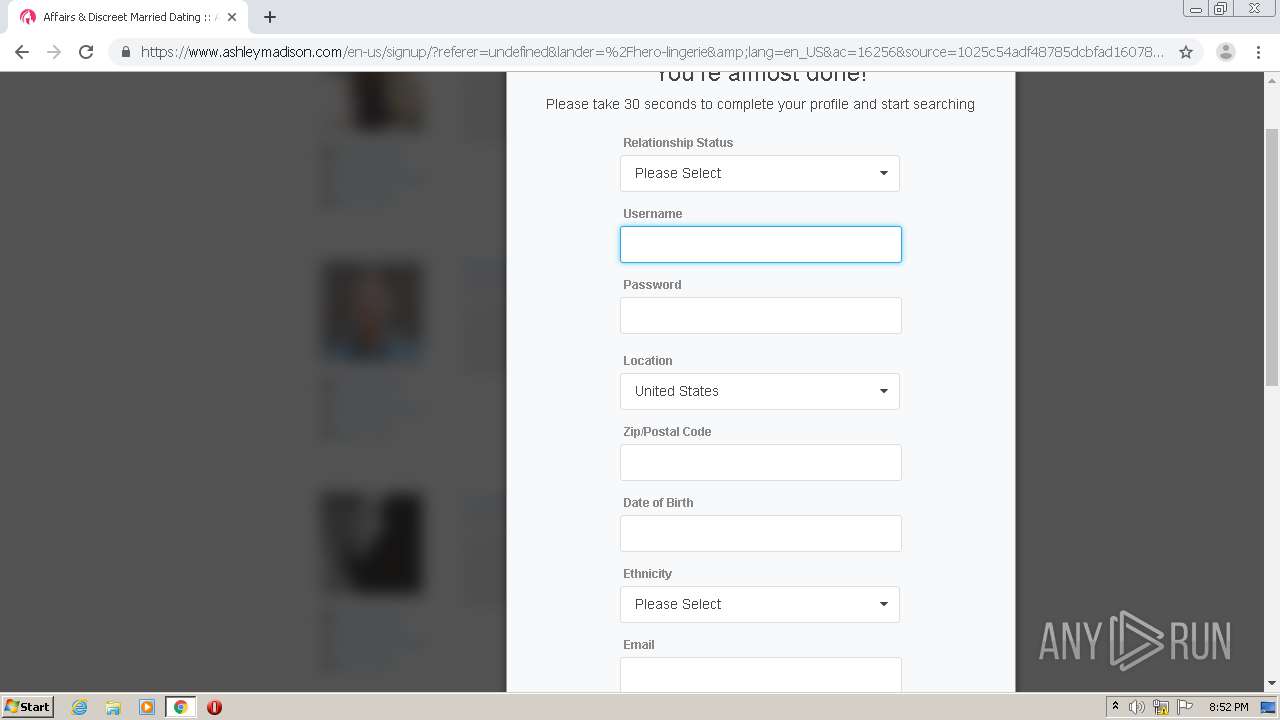
Task: Open Relationship Status dropdown
Action: tap(760, 173)
